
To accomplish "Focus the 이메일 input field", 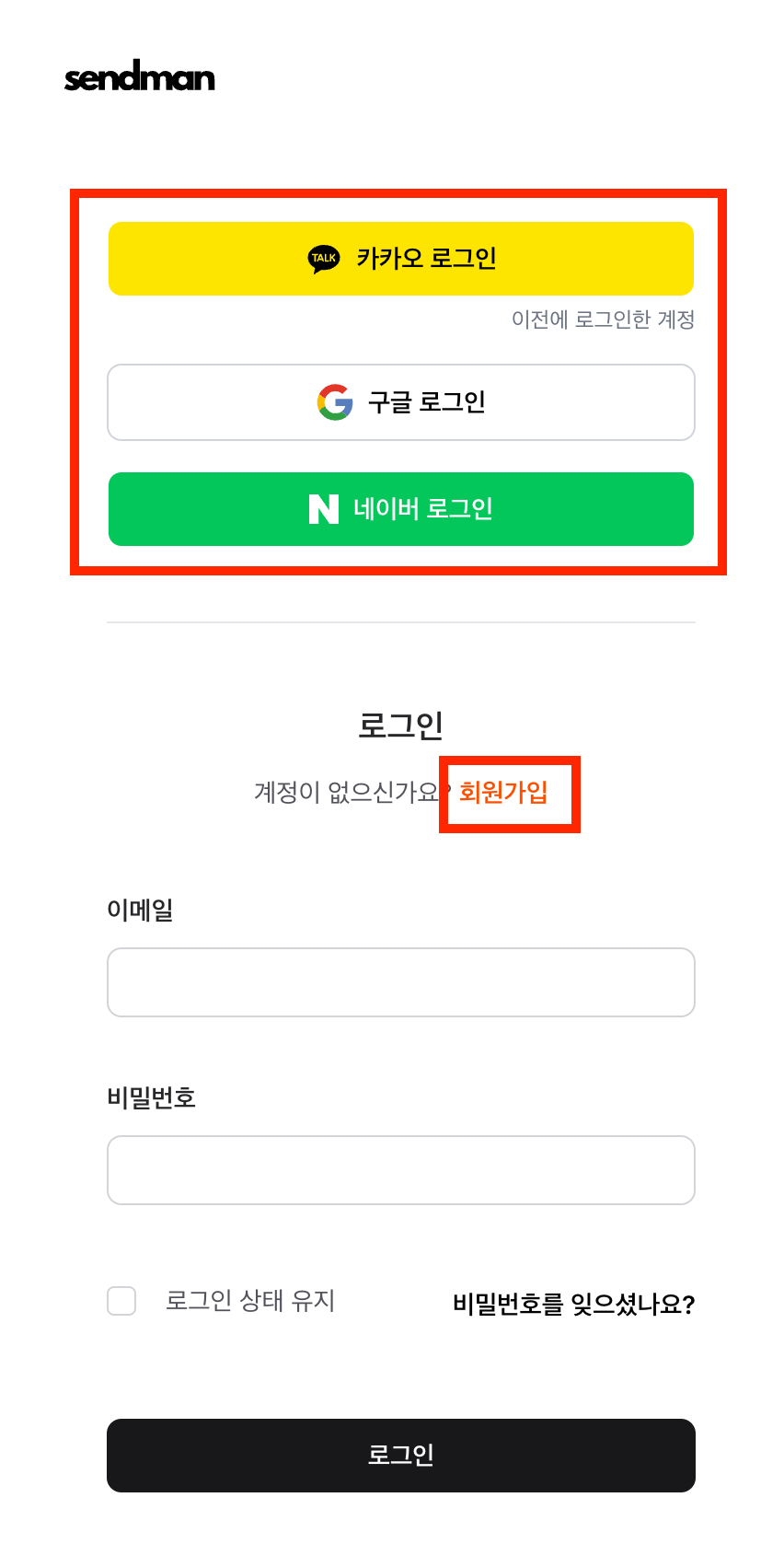I will tap(401, 982).
